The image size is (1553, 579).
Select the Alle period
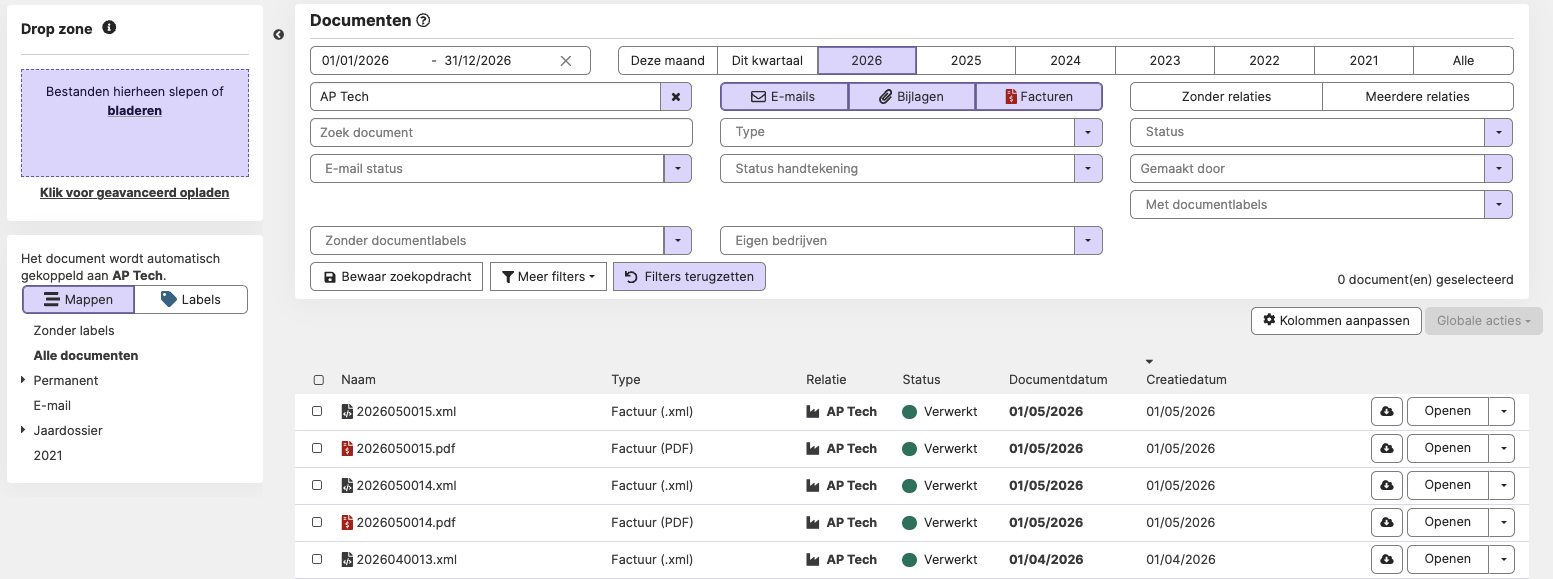(x=1463, y=61)
